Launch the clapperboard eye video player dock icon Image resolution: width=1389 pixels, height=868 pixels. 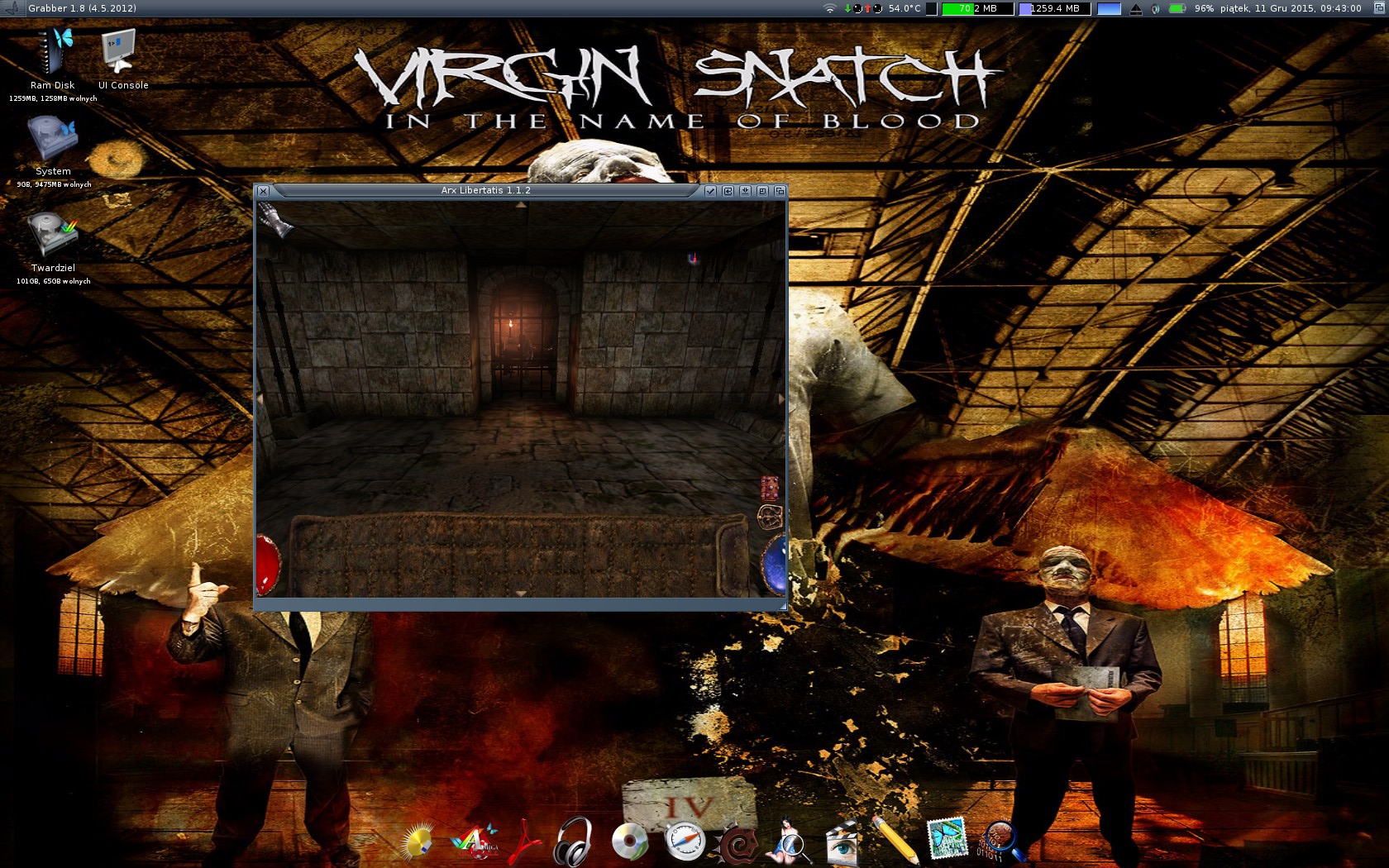842,842
